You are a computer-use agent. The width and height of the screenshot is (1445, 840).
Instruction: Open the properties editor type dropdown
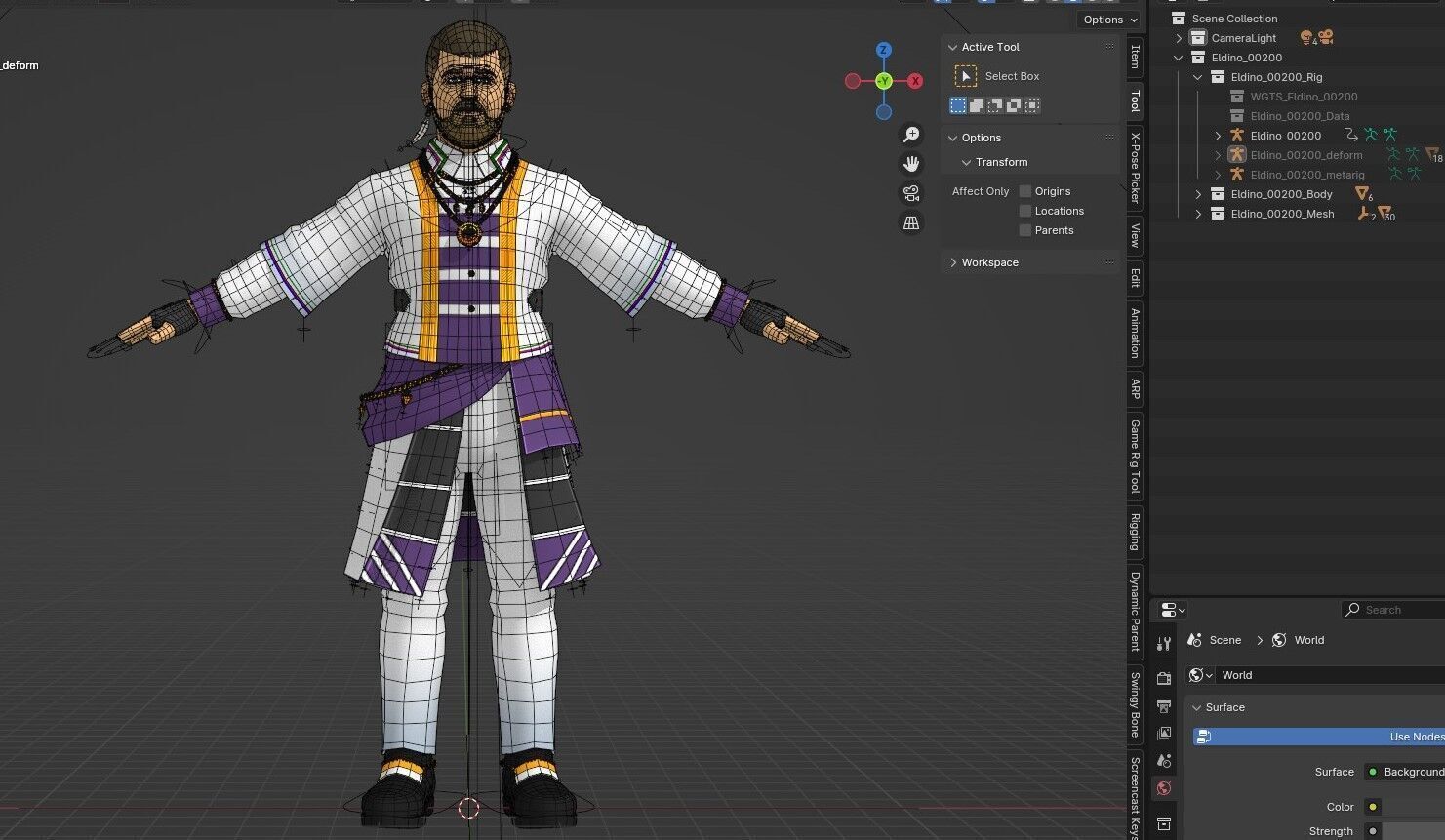tap(1173, 610)
